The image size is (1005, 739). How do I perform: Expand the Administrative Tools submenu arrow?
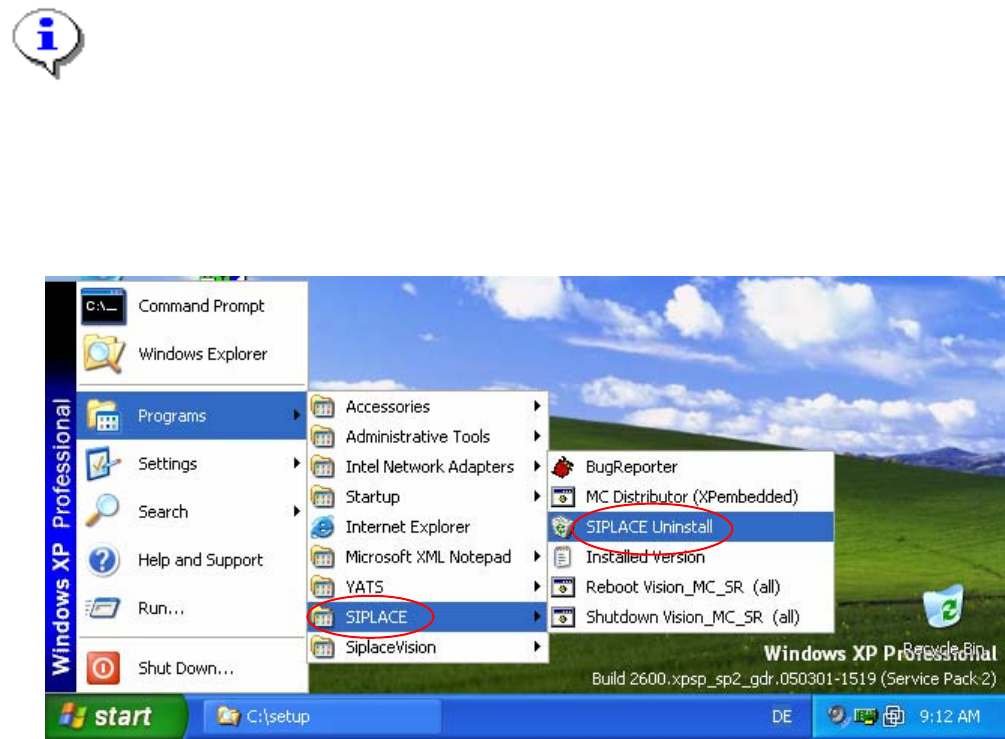pyautogui.click(x=537, y=436)
